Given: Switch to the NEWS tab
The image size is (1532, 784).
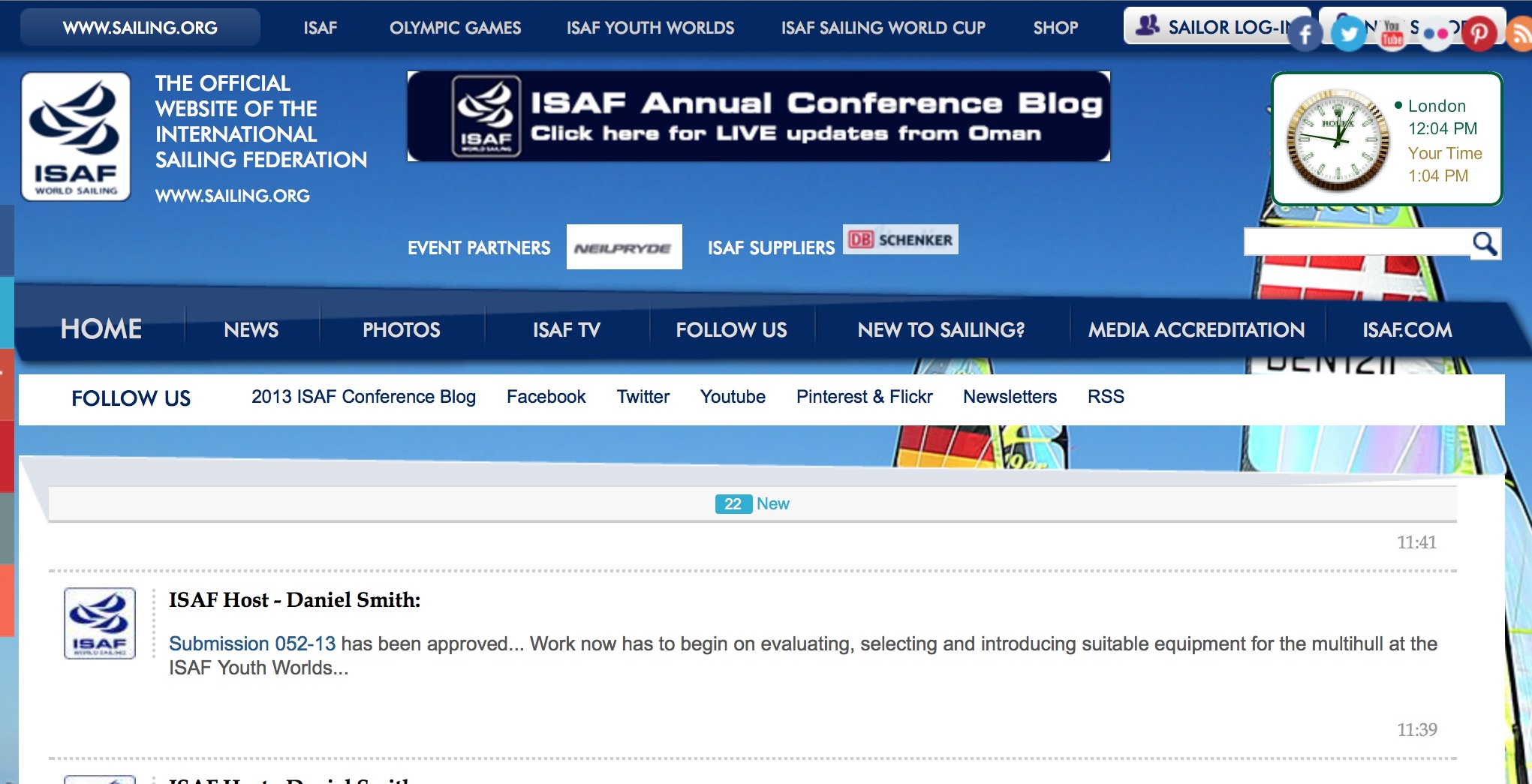Looking at the screenshot, I should [x=251, y=329].
